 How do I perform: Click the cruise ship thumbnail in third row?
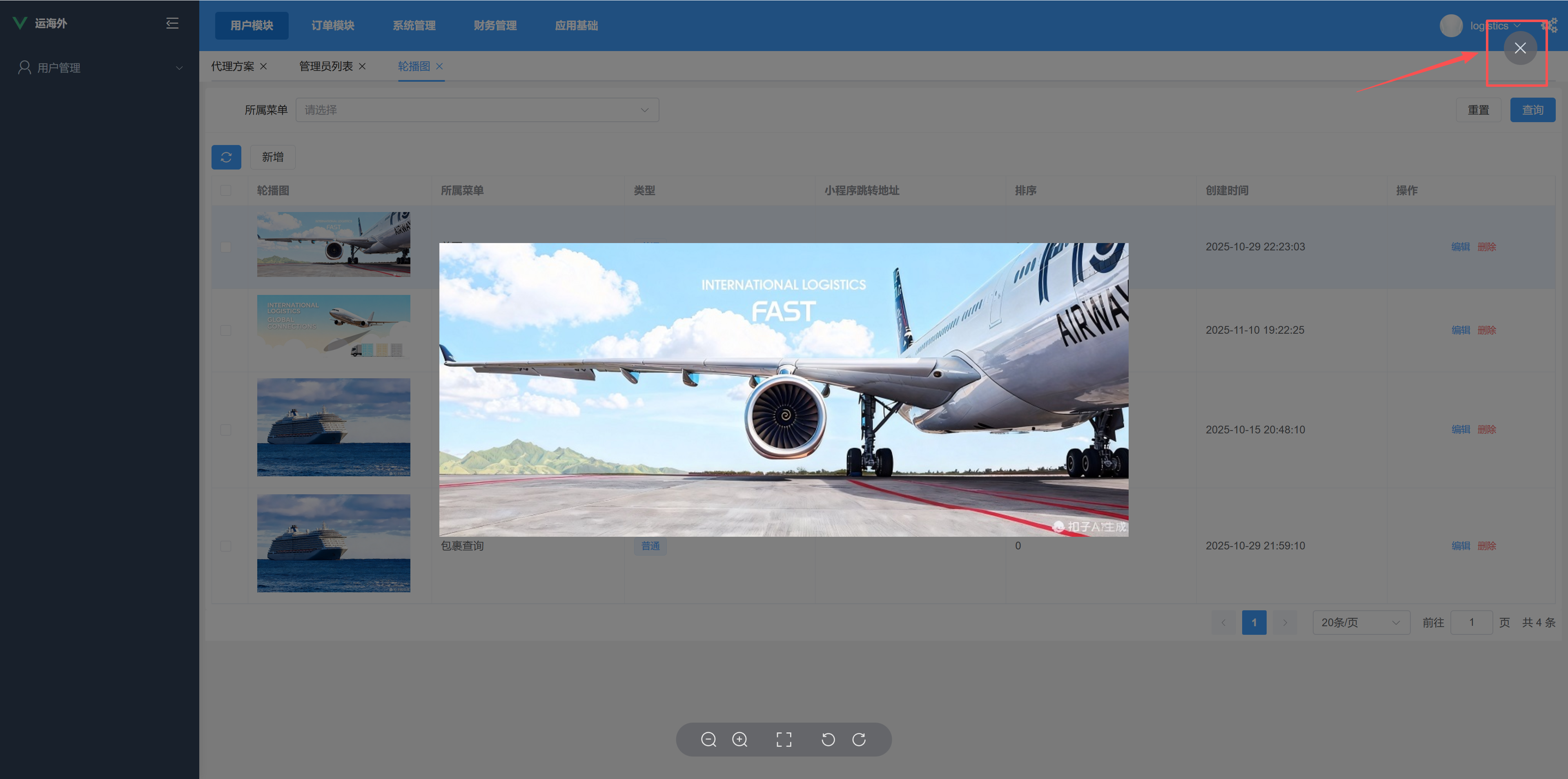pyautogui.click(x=333, y=427)
